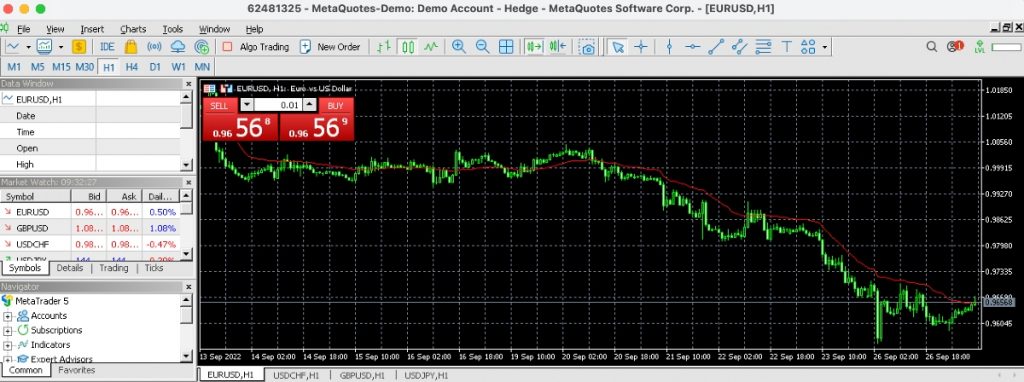Toggle Algo Trading button
Viewport: 1024px width, 382px height.
pyautogui.click(x=255, y=46)
